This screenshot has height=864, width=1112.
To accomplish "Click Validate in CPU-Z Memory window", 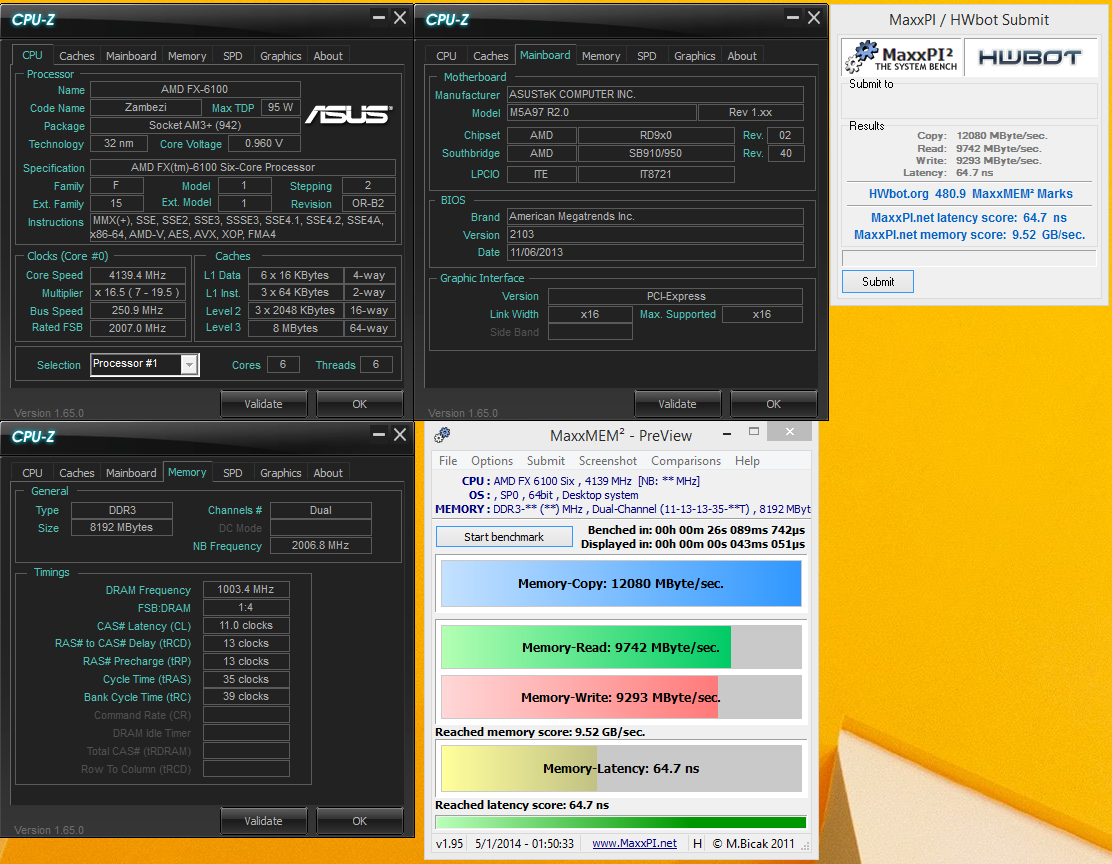I will coord(264,821).
